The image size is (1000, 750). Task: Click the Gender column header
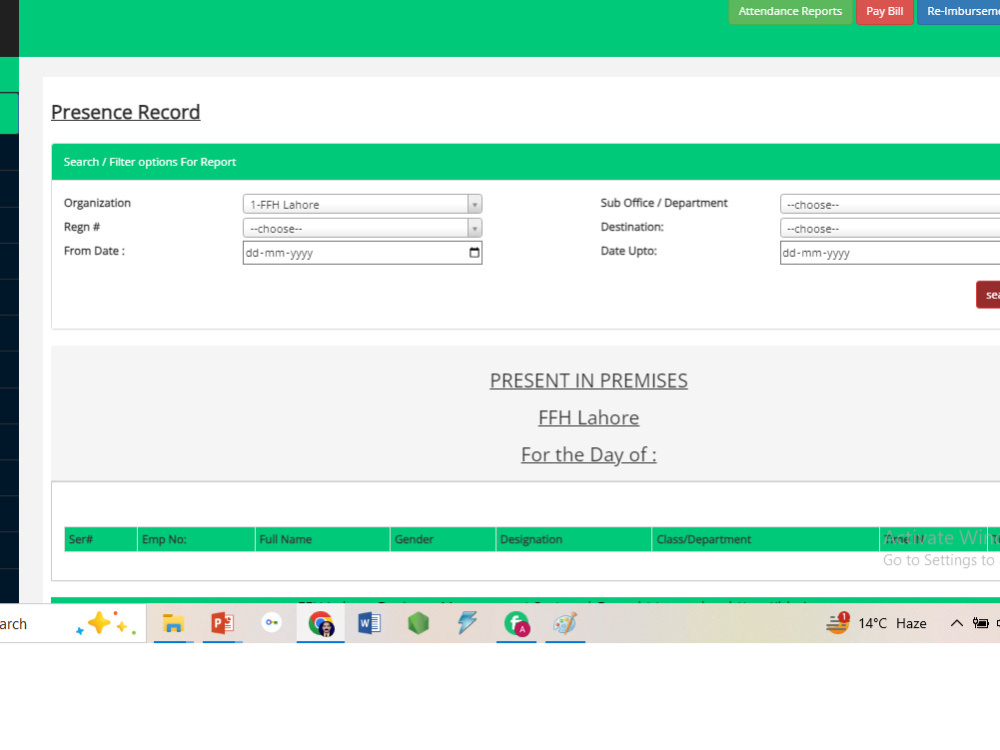tap(443, 540)
